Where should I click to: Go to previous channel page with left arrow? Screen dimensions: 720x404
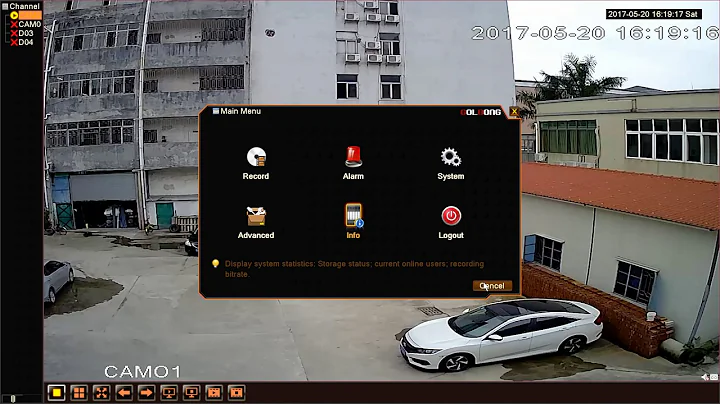click(x=124, y=393)
